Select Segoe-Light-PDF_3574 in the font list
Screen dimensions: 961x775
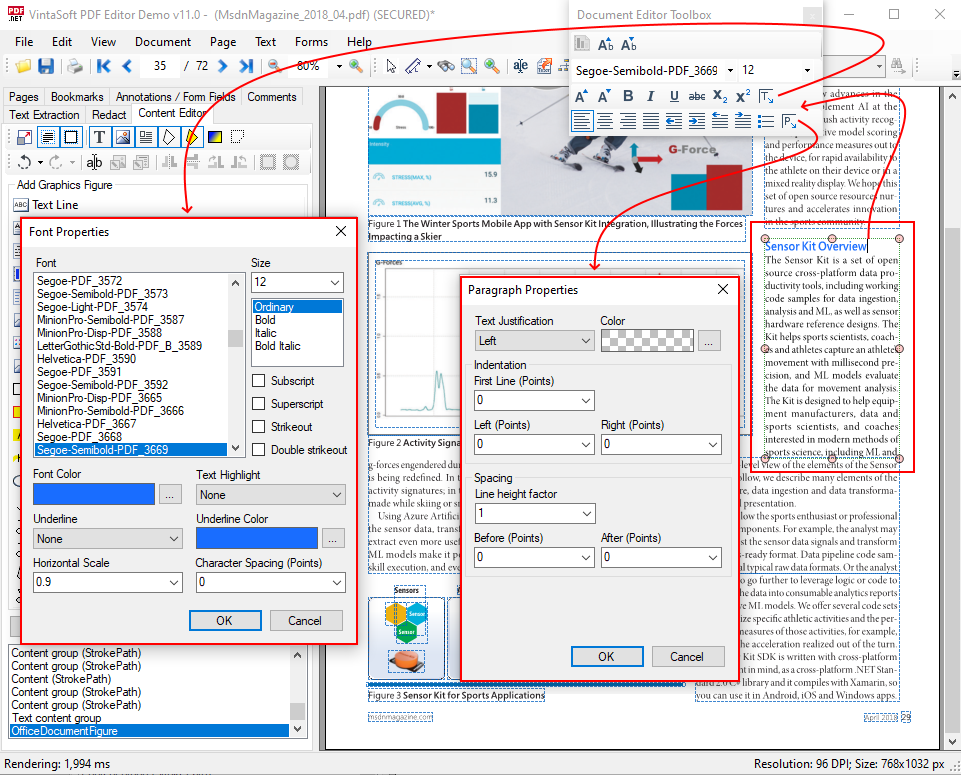coord(93,307)
